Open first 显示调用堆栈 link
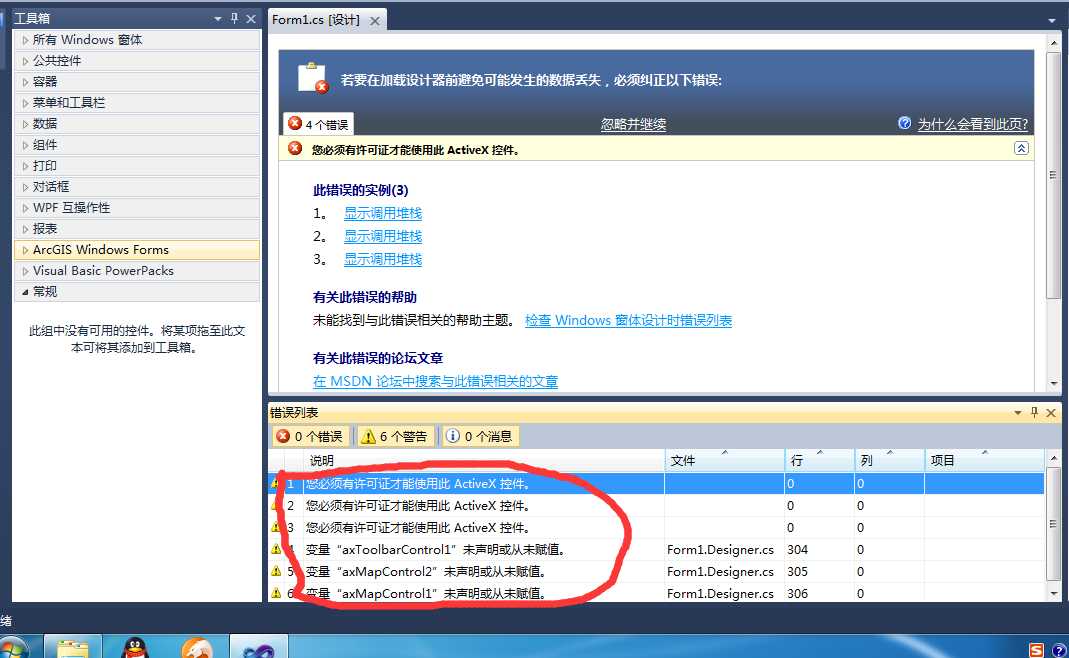This screenshot has width=1069, height=658. (x=383, y=213)
